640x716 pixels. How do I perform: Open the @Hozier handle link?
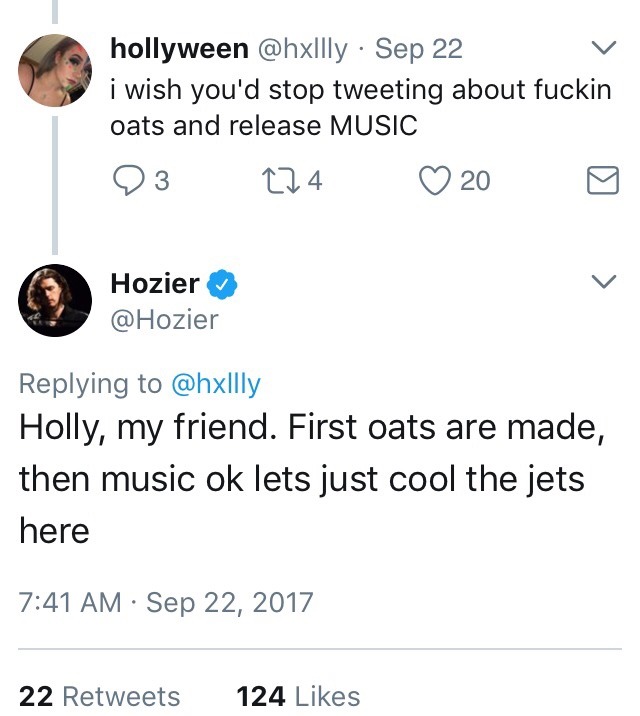pyautogui.click(x=165, y=319)
